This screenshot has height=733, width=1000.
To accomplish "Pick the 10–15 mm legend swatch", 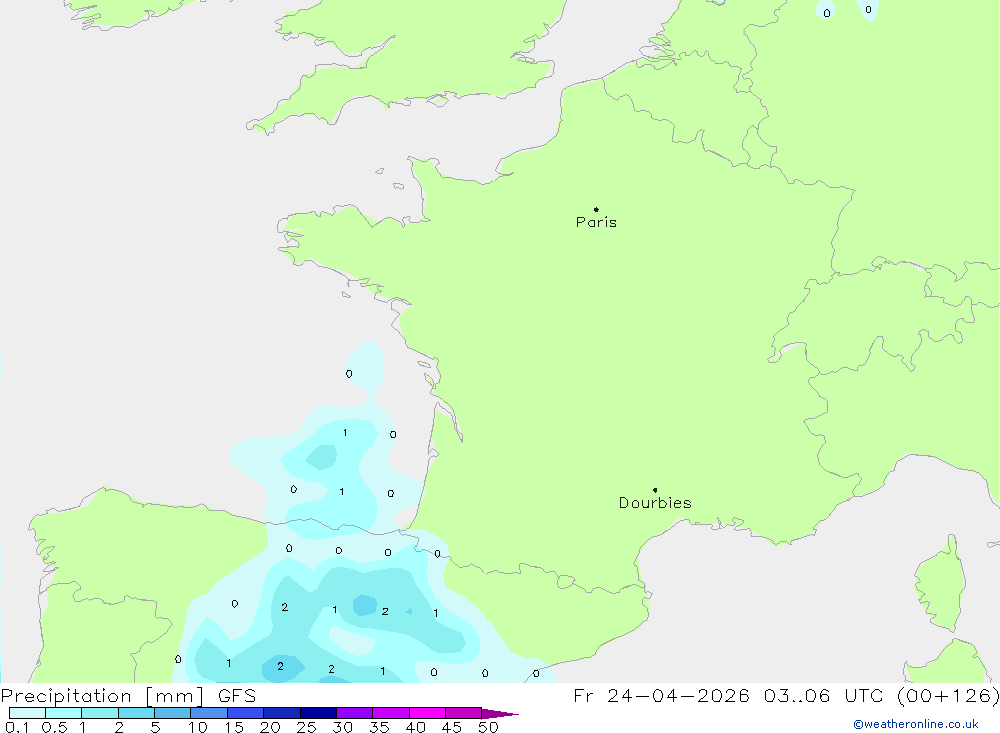I will [209, 713].
